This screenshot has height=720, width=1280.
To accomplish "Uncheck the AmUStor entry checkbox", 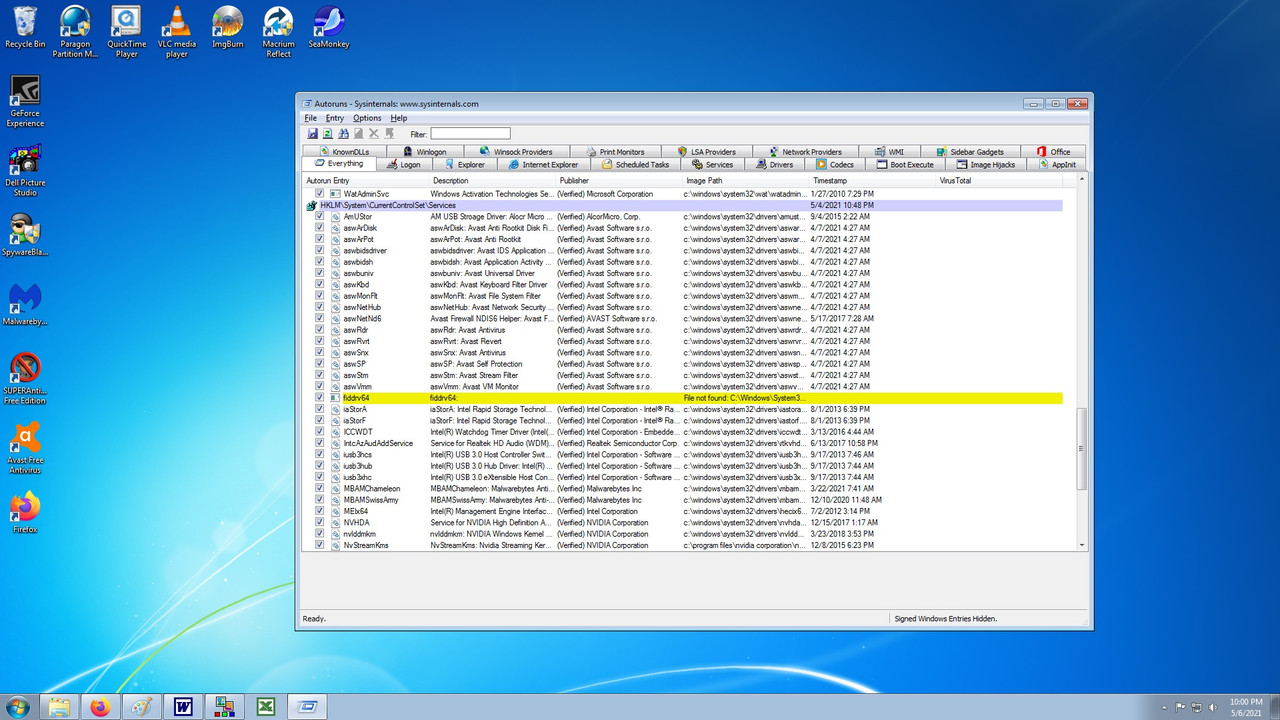I will click(320, 216).
